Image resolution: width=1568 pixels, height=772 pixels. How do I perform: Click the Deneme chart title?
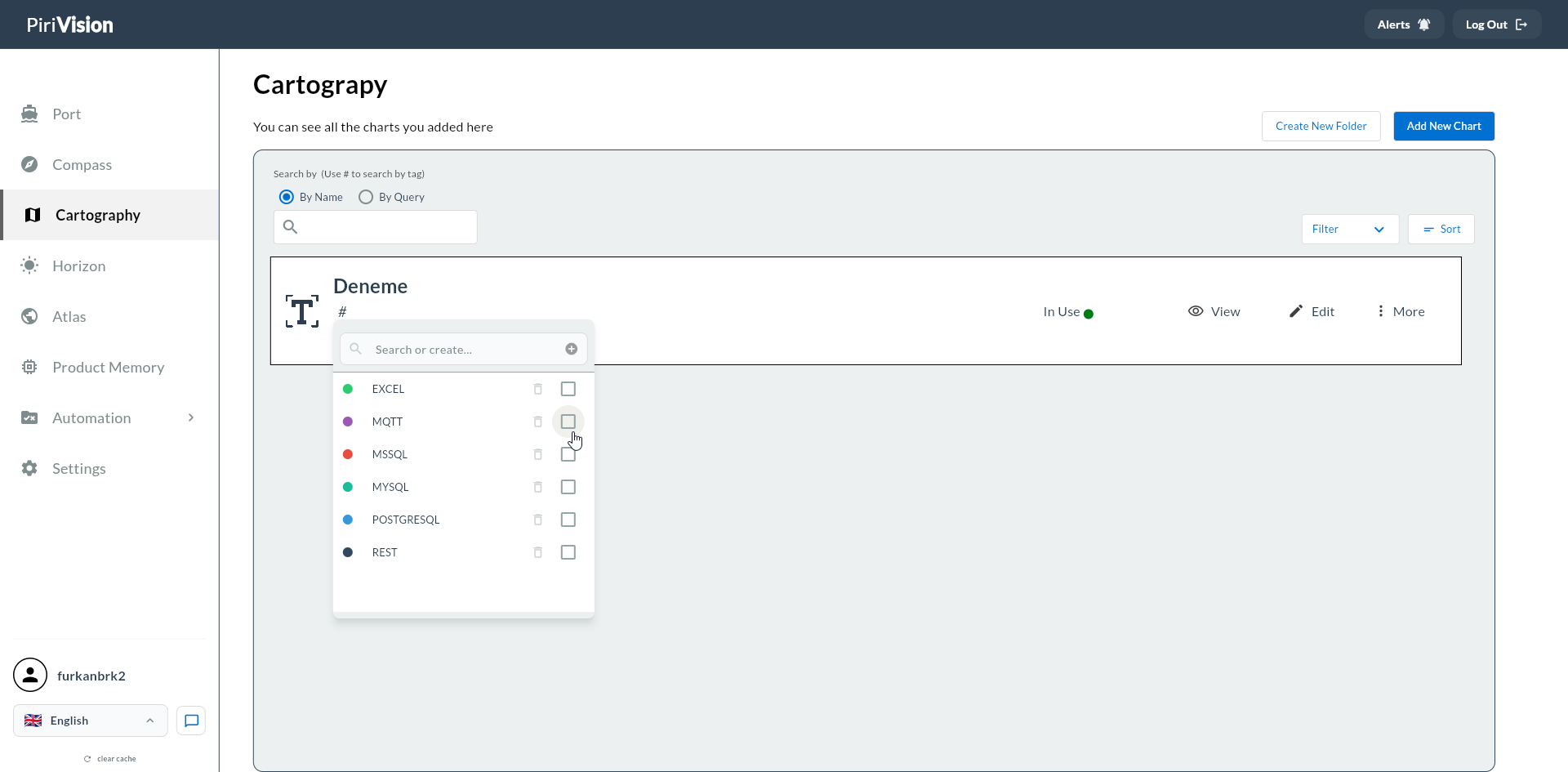[370, 286]
